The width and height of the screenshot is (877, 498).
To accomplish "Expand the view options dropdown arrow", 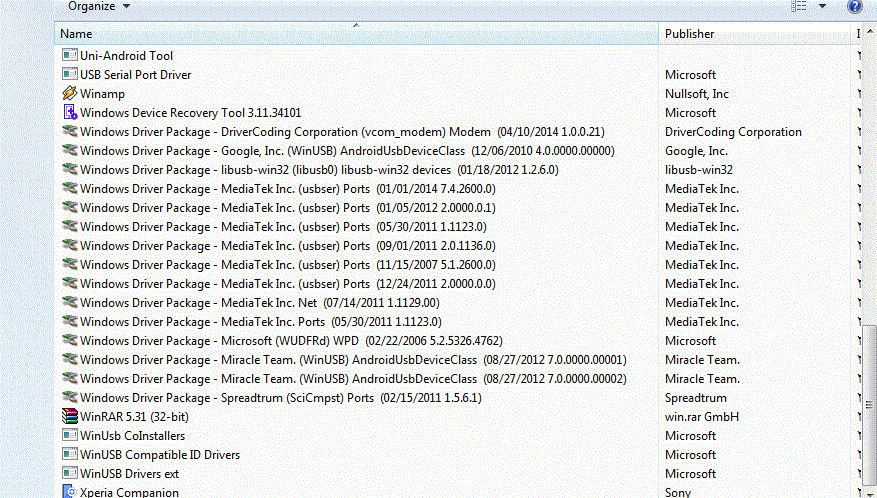I will pyautogui.click(x=822, y=6).
